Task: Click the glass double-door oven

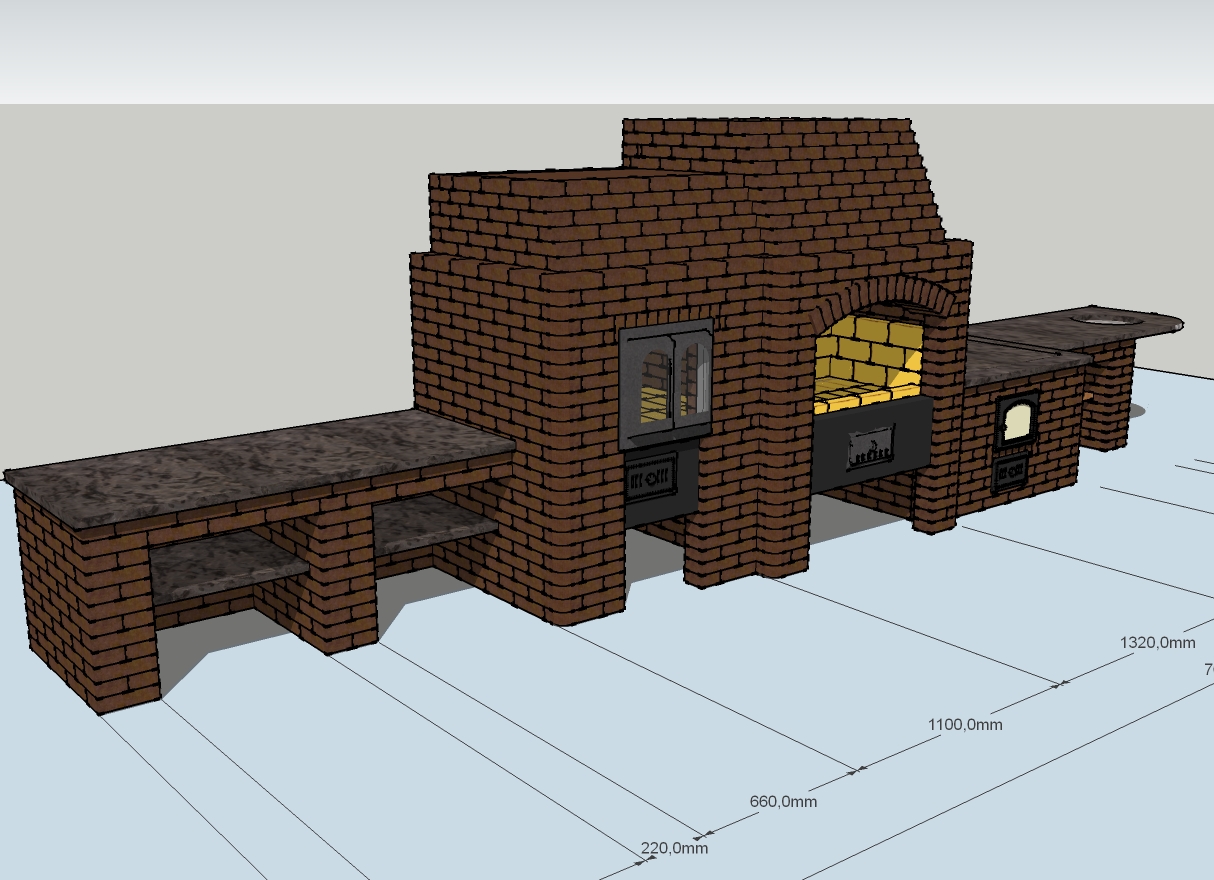Action: click(x=666, y=384)
